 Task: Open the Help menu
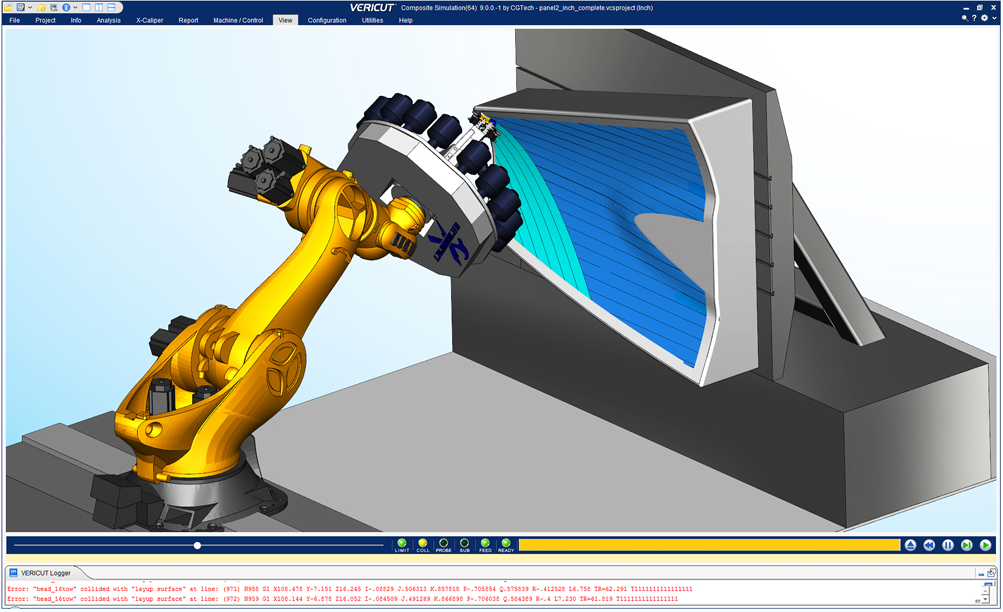pos(406,20)
